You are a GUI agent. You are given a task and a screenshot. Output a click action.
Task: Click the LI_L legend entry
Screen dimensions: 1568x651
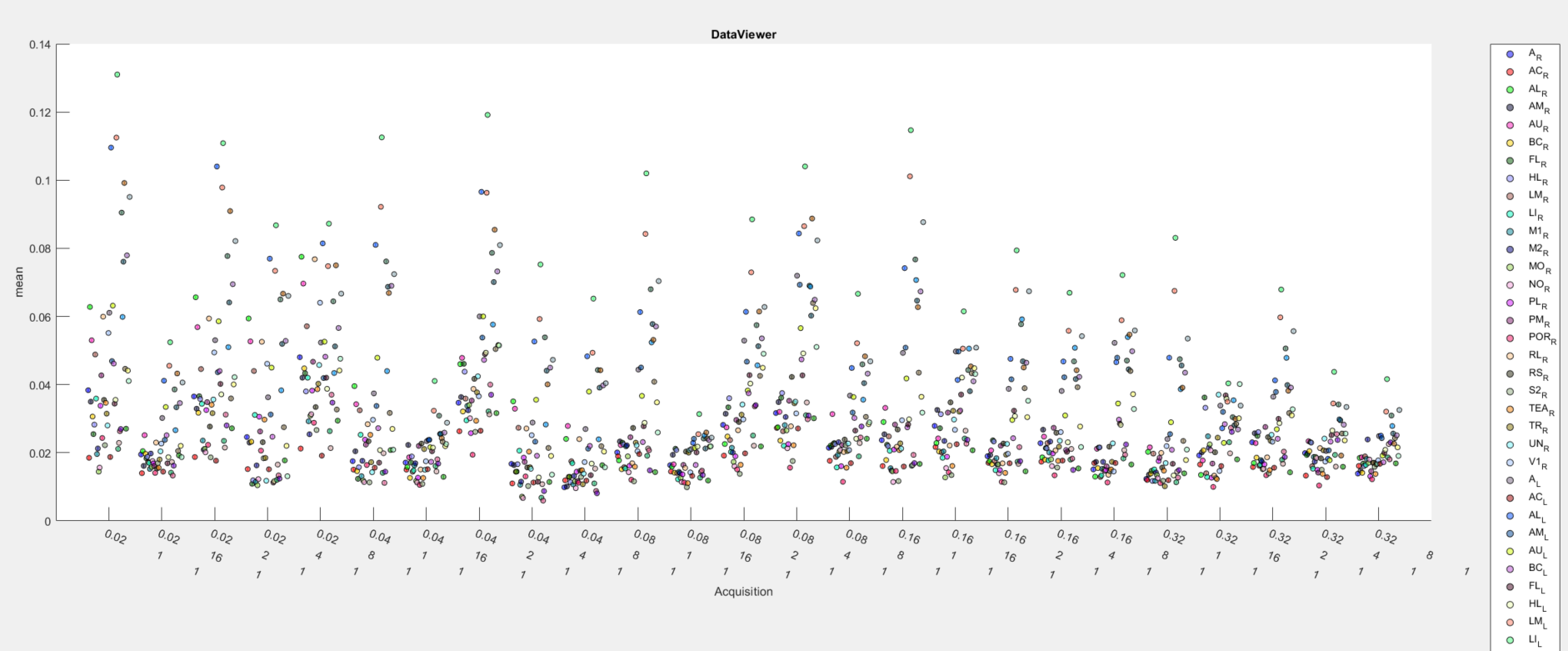pyautogui.click(x=1524, y=640)
